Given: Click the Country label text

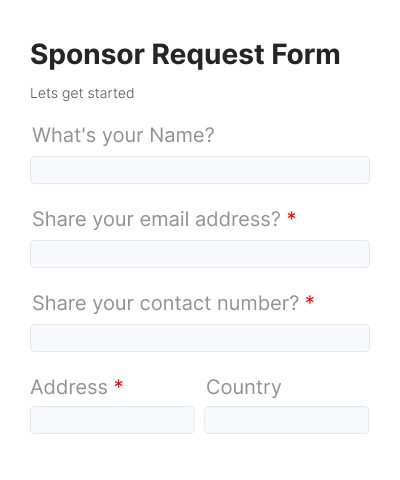Looking at the screenshot, I should (244, 388).
